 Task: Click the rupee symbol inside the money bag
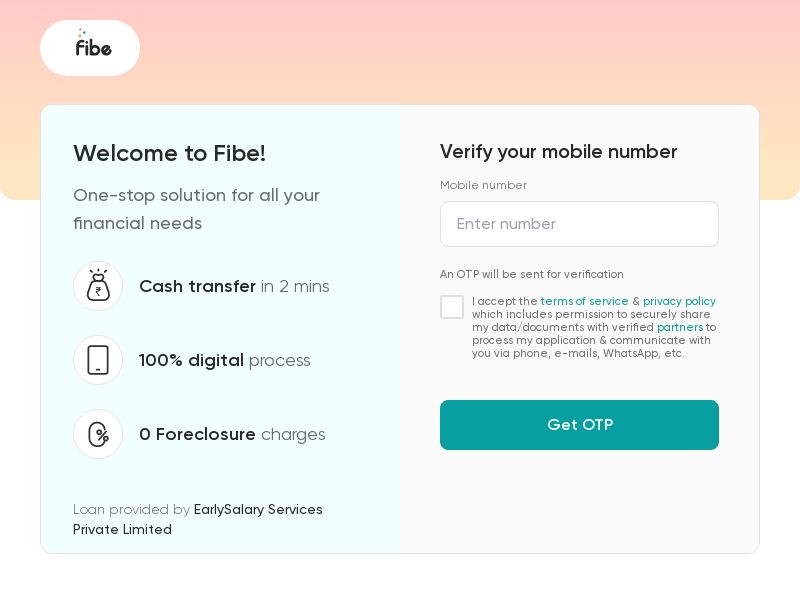click(98, 290)
